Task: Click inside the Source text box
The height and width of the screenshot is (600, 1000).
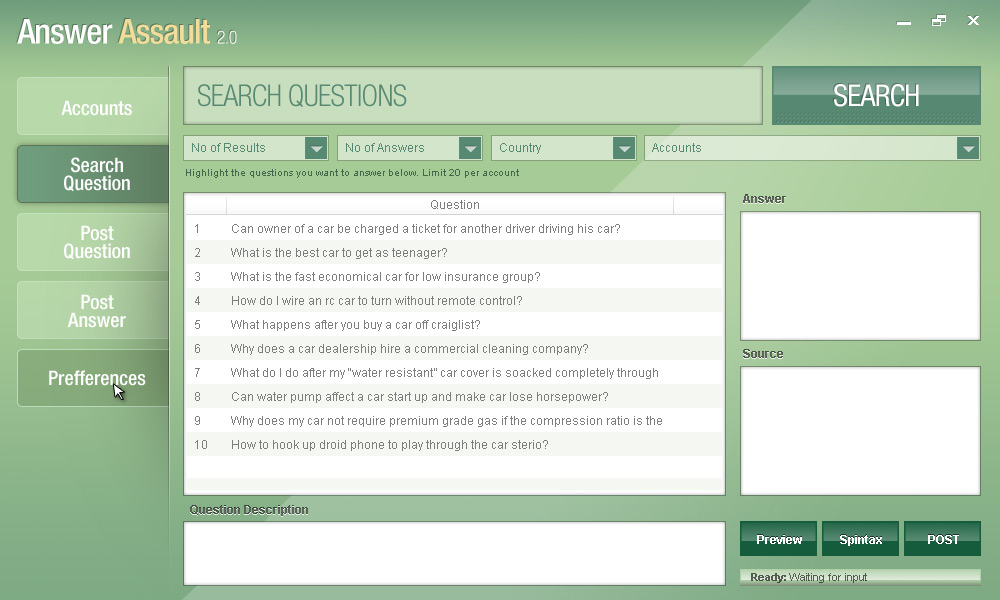Action: click(860, 431)
